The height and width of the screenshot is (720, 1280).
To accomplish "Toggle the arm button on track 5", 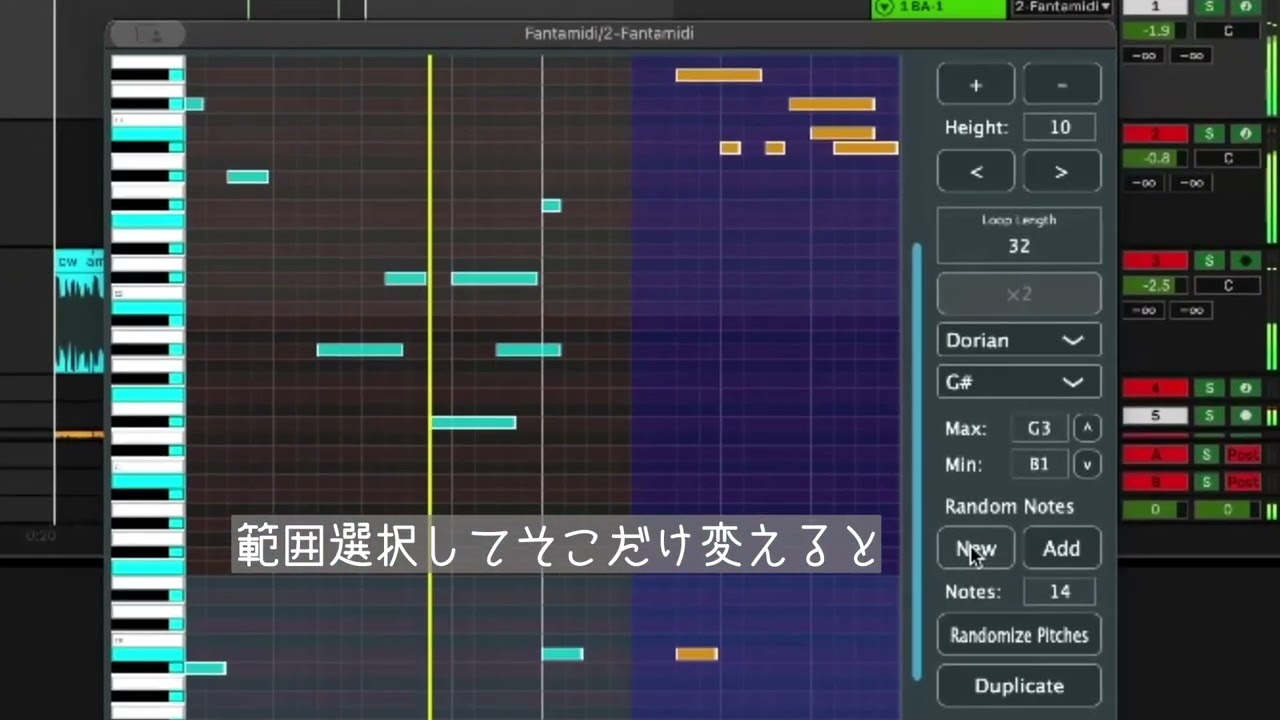I will (x=1245, y=416).
